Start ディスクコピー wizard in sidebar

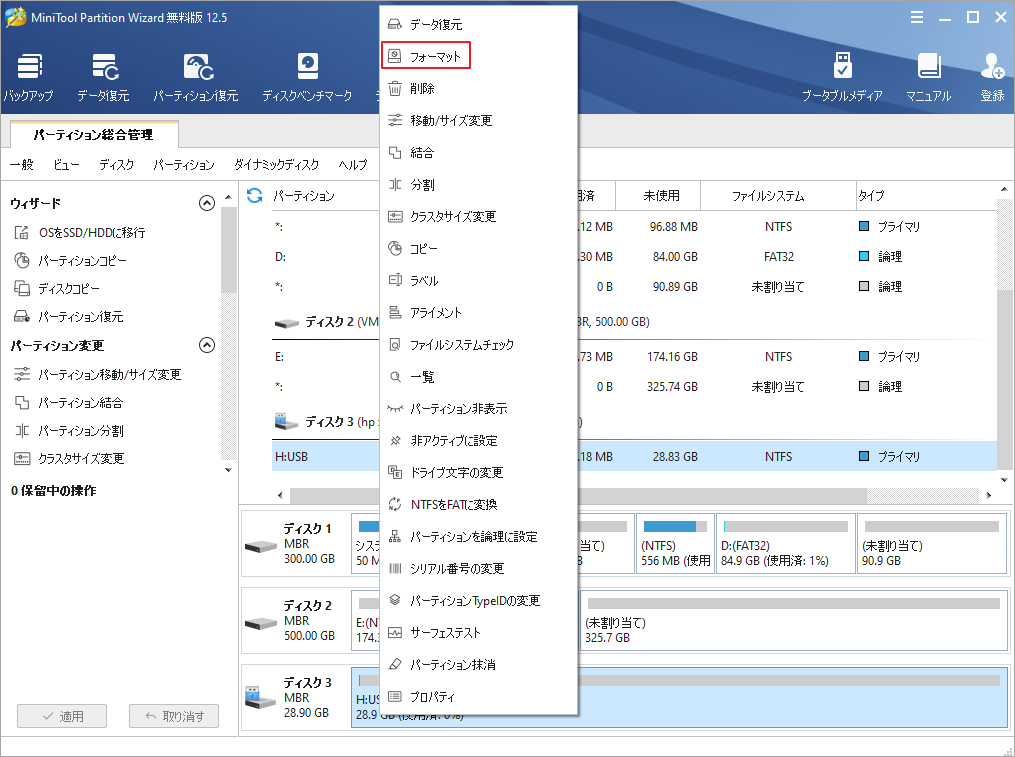click(57, 289)
